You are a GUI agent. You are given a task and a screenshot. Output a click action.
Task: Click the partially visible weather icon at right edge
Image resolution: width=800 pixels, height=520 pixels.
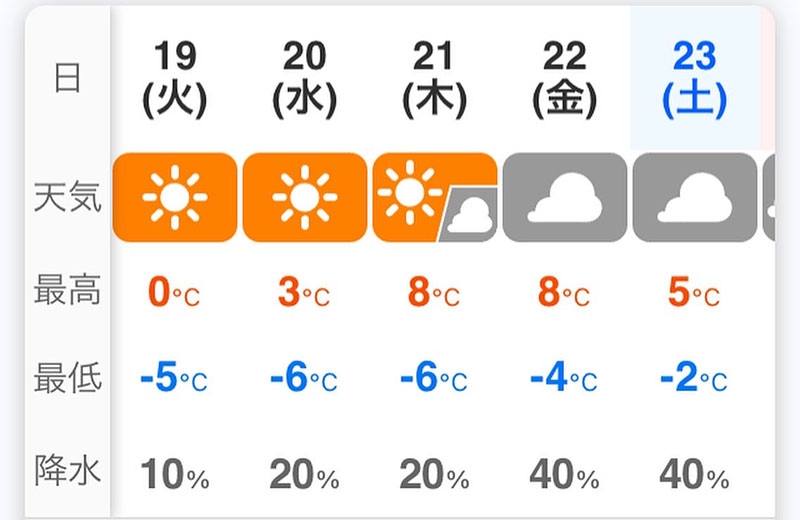tap(769, 197)
